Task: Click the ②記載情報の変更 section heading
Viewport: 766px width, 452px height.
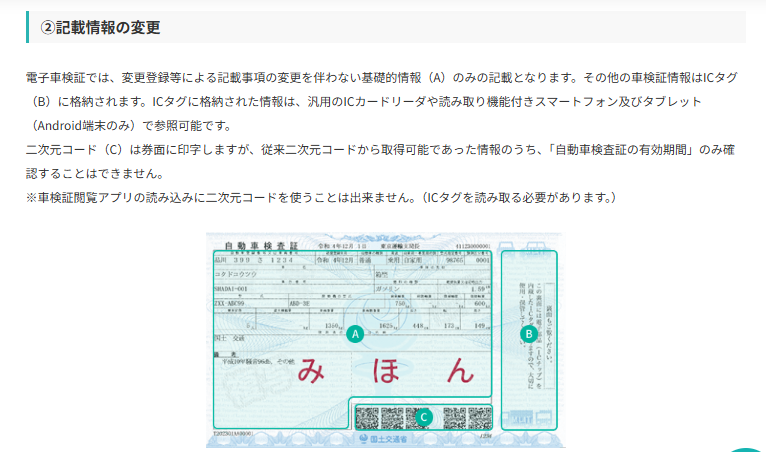Action: [100, 27]
